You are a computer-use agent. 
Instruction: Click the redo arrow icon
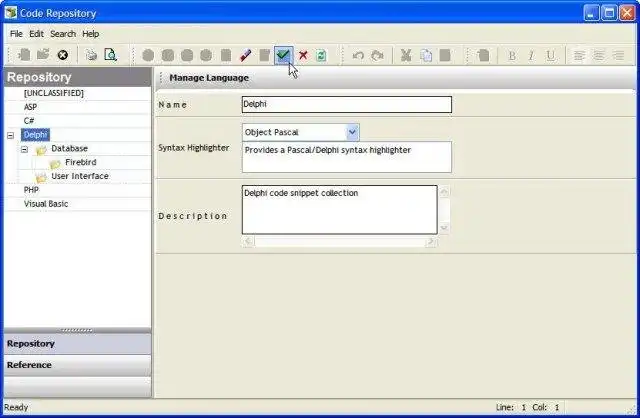tap(377, 55)
